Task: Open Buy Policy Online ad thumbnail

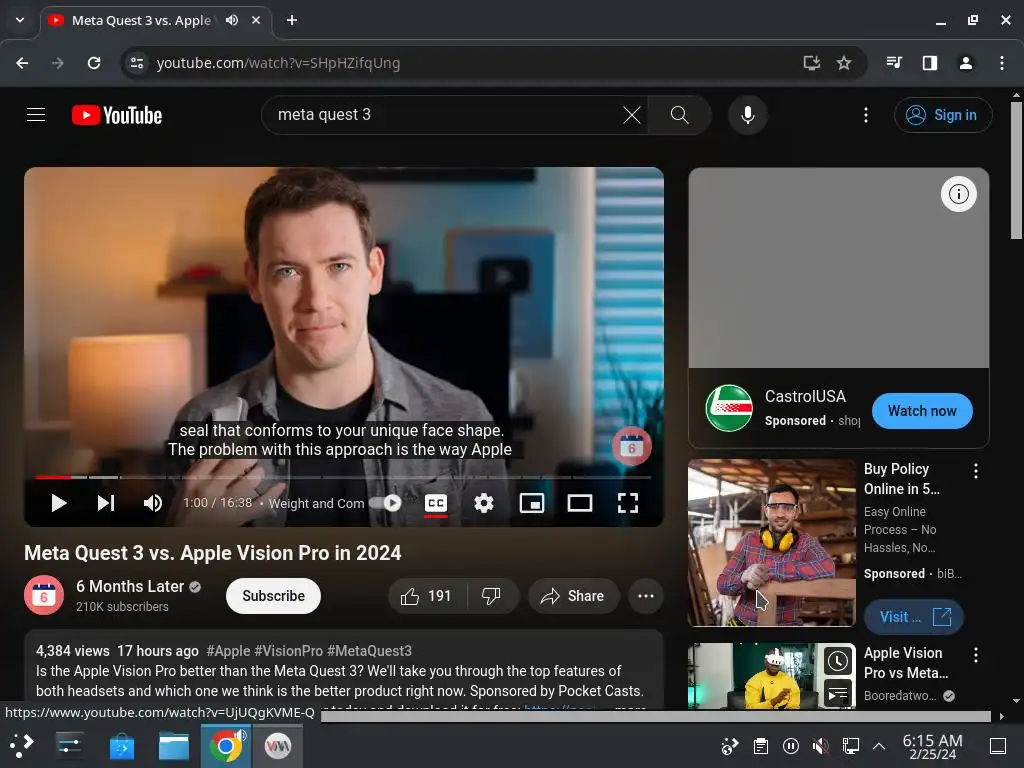Action: click(771, 542)
